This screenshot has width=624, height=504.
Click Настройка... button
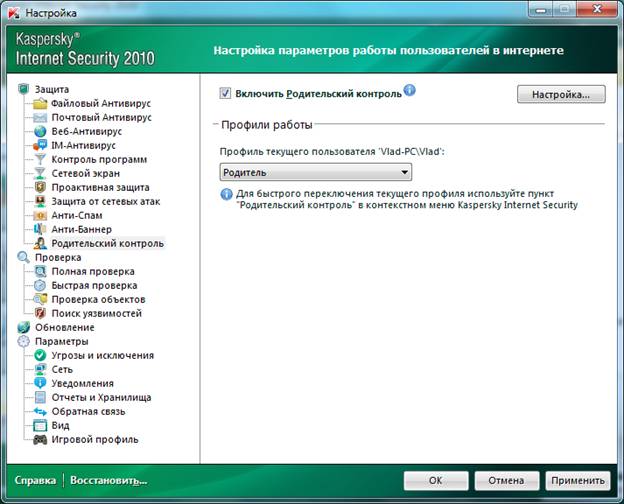561,94
